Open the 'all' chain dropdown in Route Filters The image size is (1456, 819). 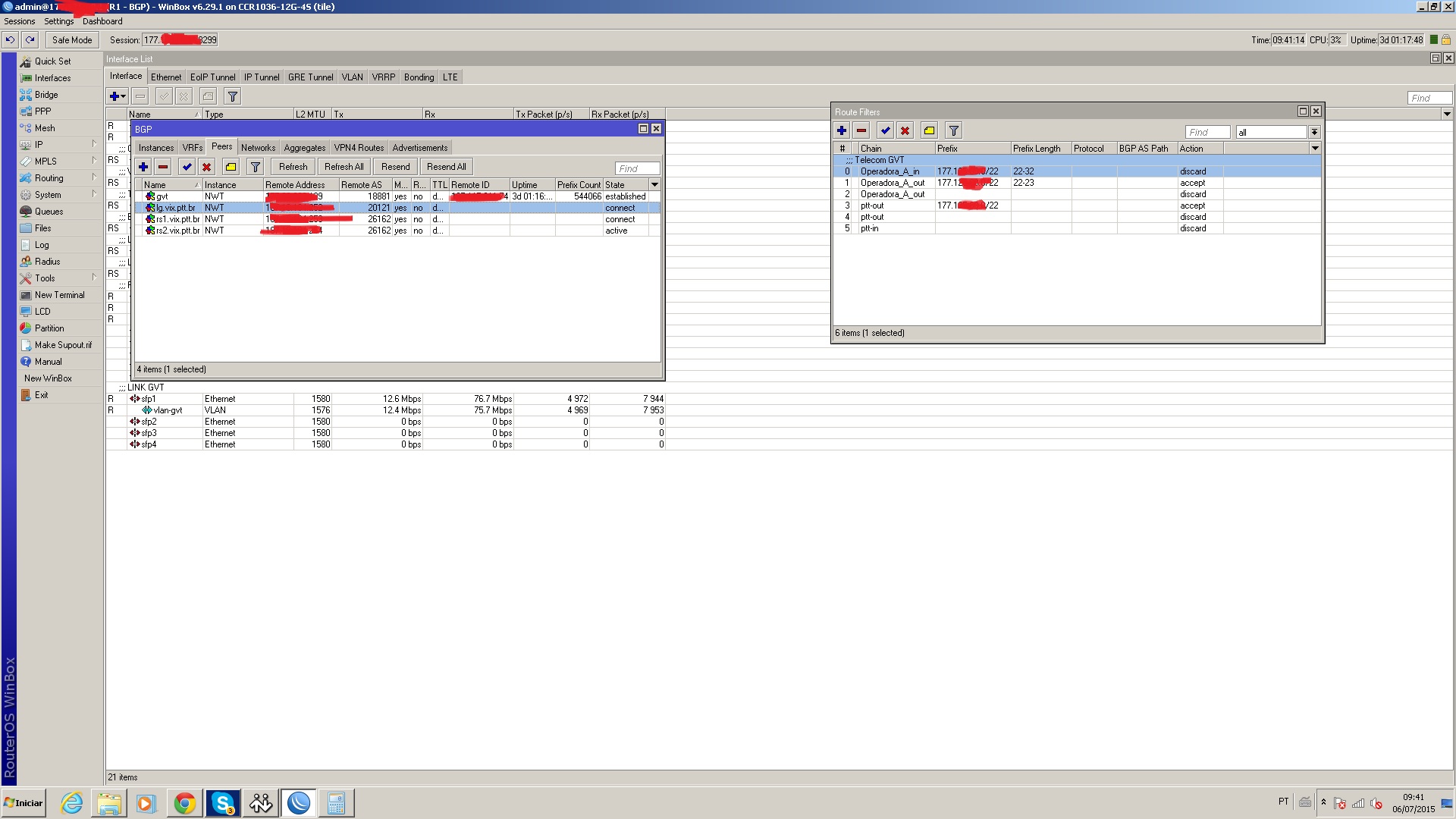(x=1314, y=132)
